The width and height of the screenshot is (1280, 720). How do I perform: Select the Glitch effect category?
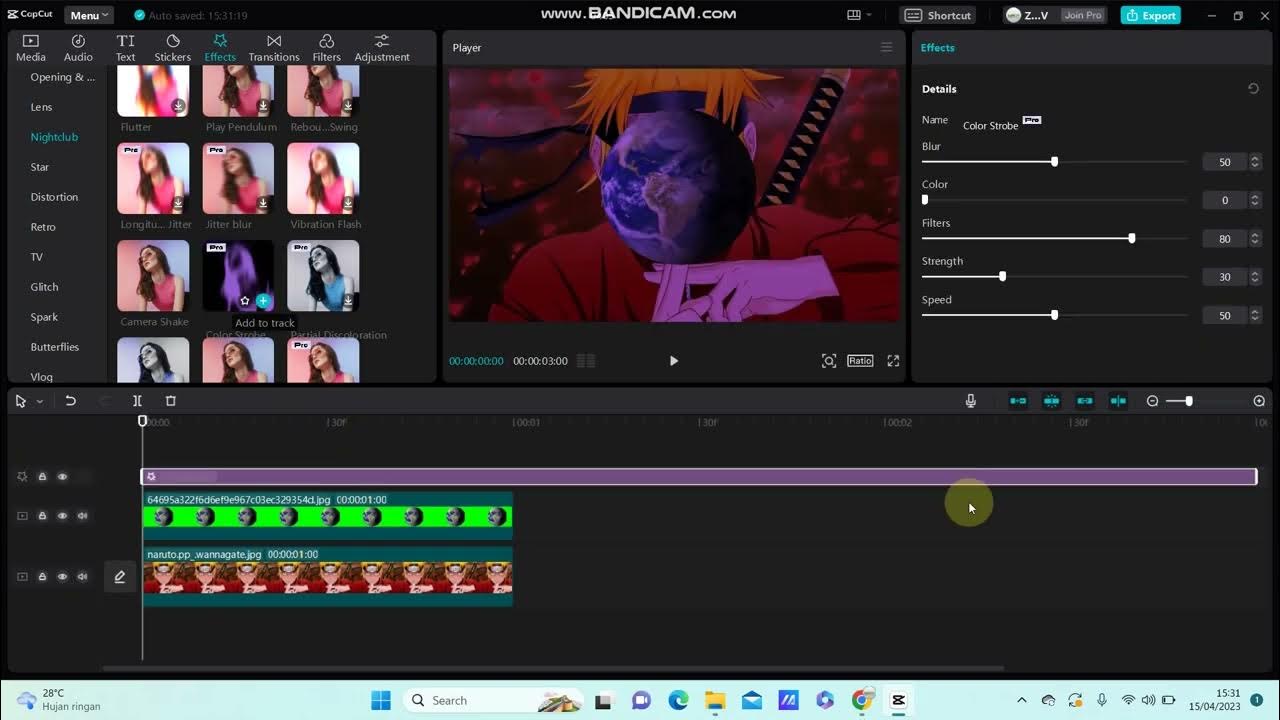coord(44,287)
